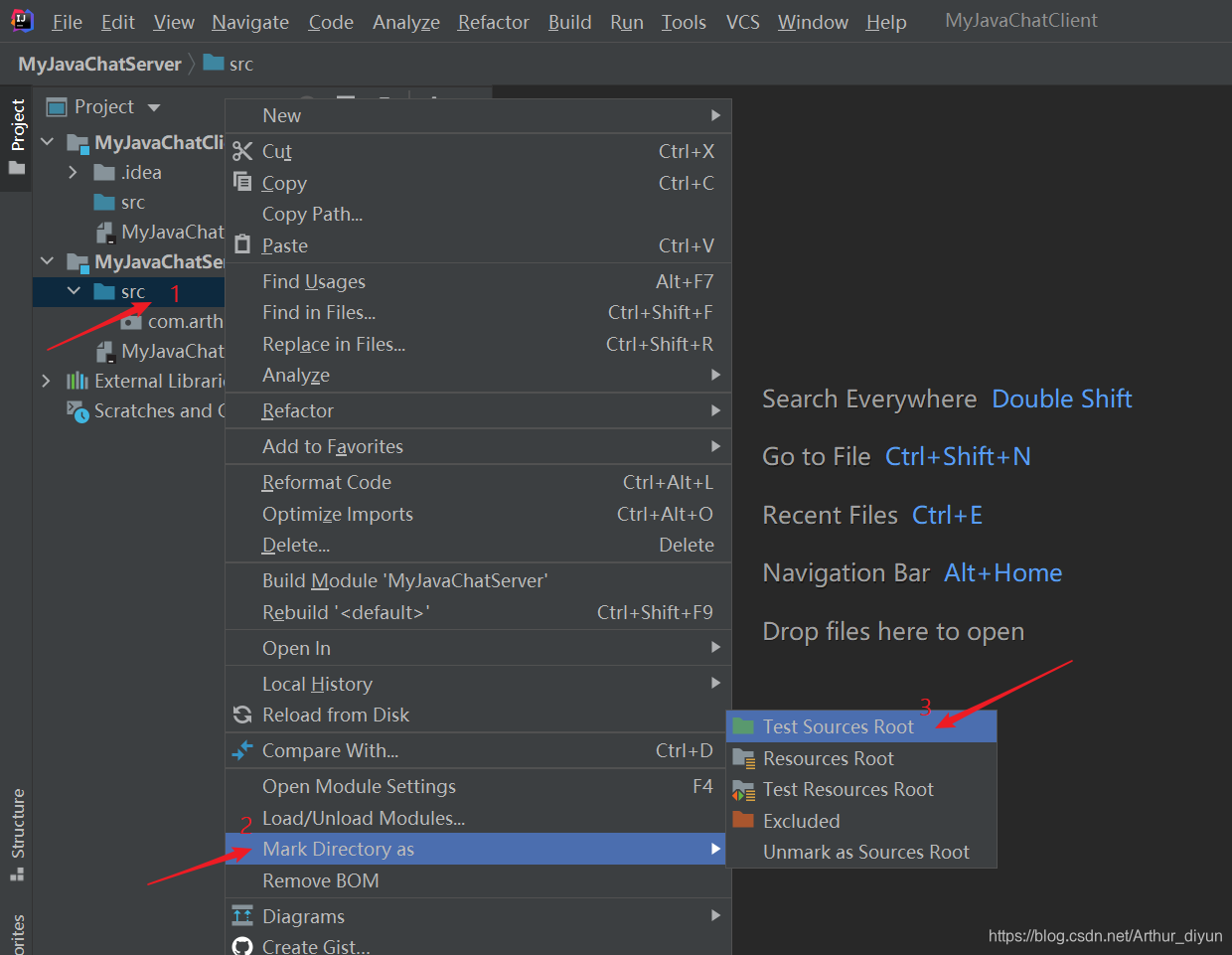This screenshot has height=955, width=1232.
Task: Open the File menu
Action: [x=67, y=22]
